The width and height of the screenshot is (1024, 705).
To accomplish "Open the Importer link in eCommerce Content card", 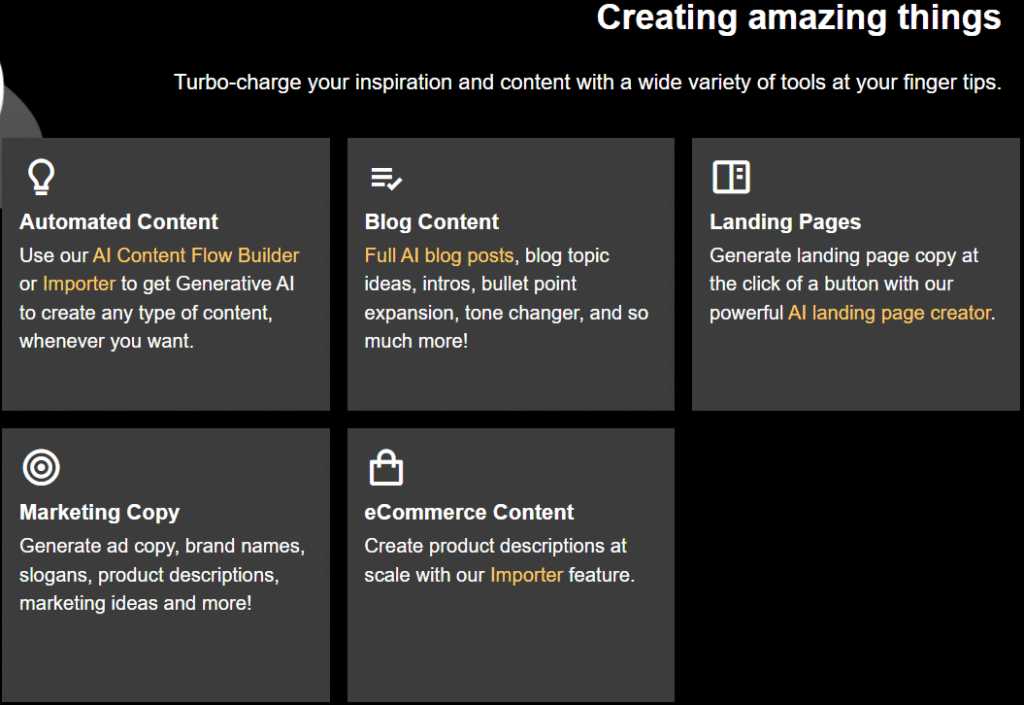I will click(526, 575).
